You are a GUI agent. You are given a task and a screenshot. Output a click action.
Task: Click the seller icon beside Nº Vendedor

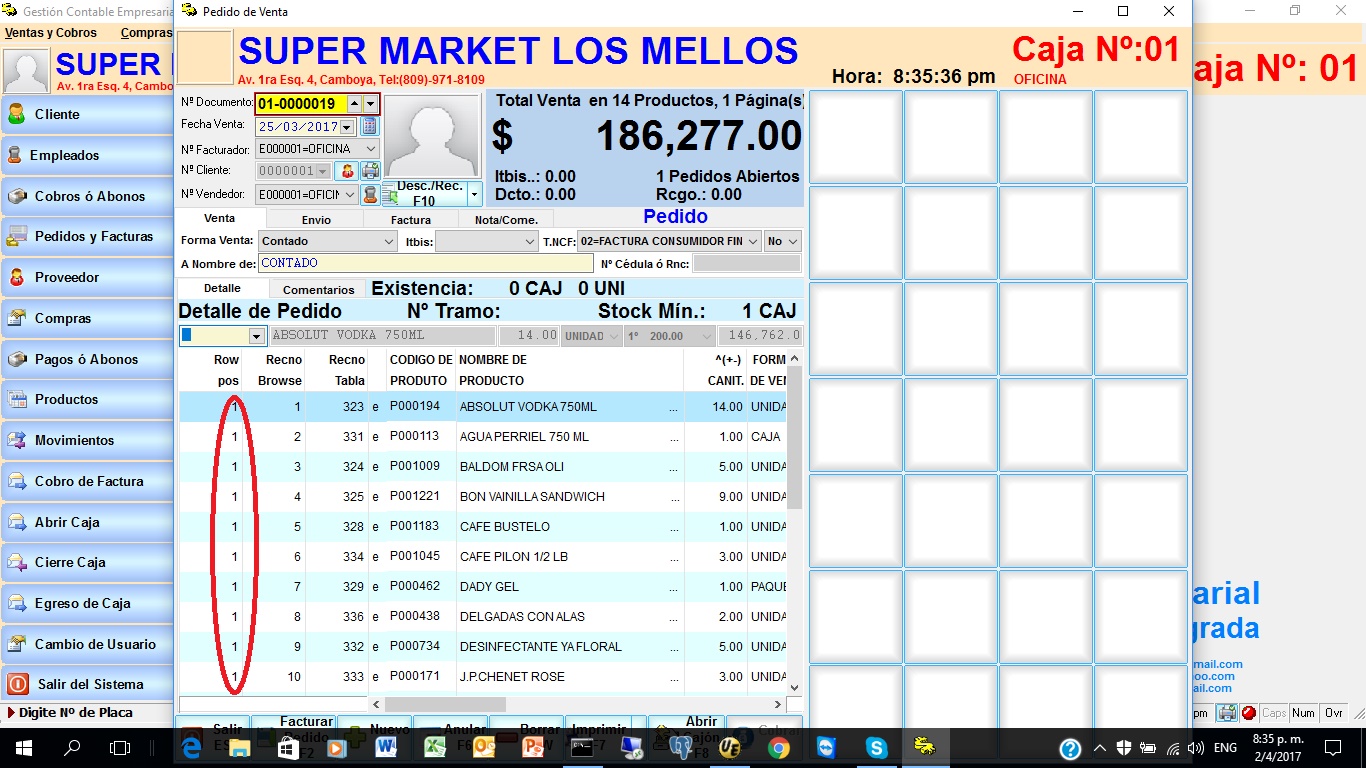(x=370, y=195)
